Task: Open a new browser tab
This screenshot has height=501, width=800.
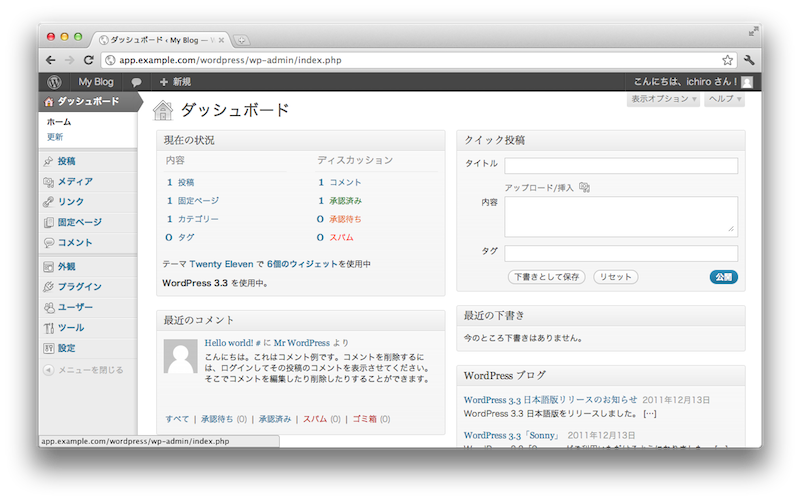Action: tap(241, 40)
